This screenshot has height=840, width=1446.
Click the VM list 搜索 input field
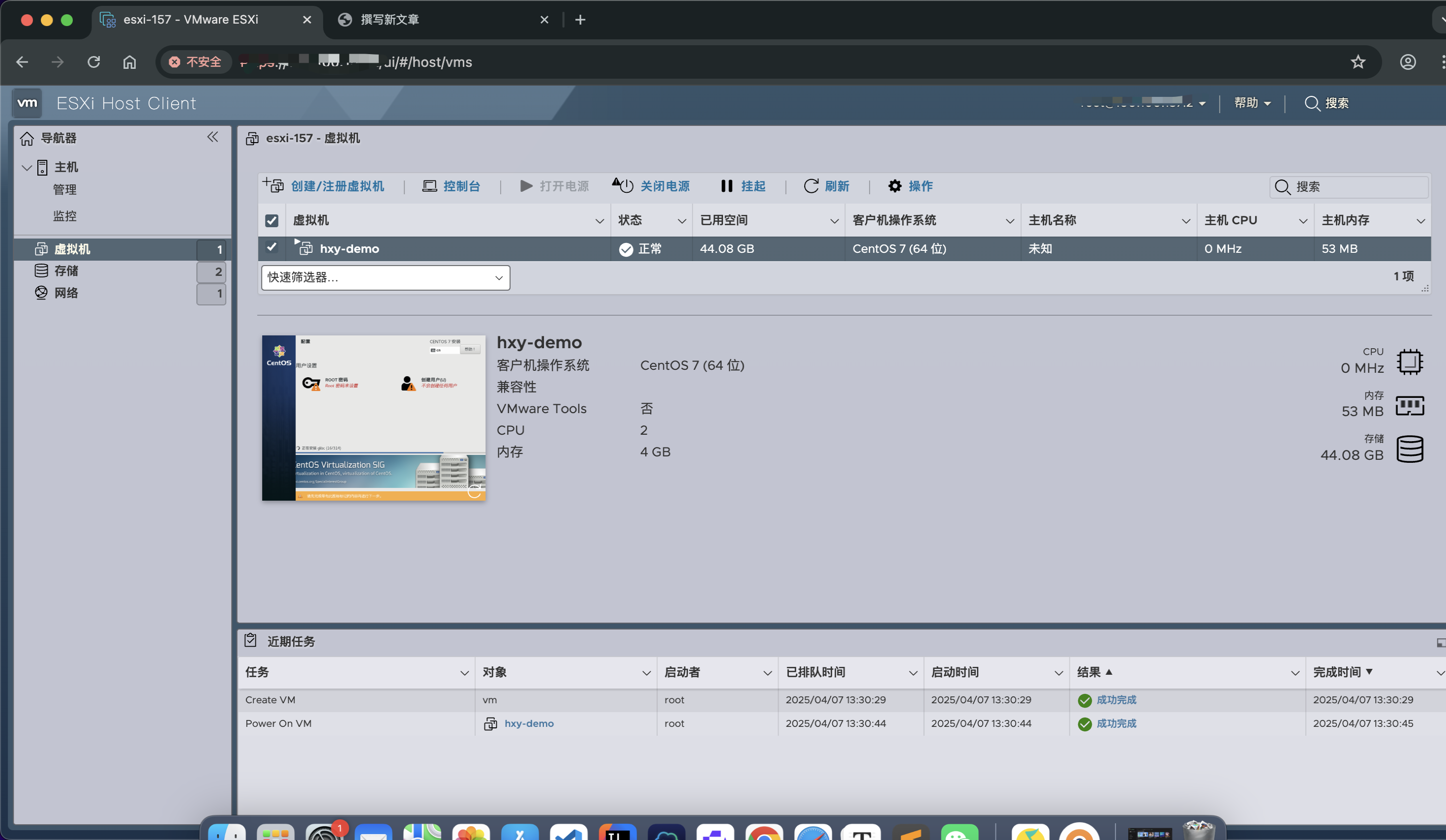(x=1349, y=187)
